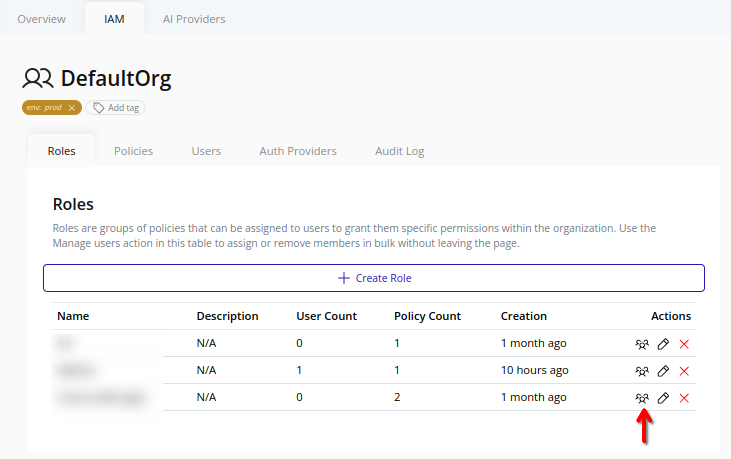The height and width of the screenshot is (459, 731).
Task: Open manage users for the 1-user role
Action: click(642, 371)
